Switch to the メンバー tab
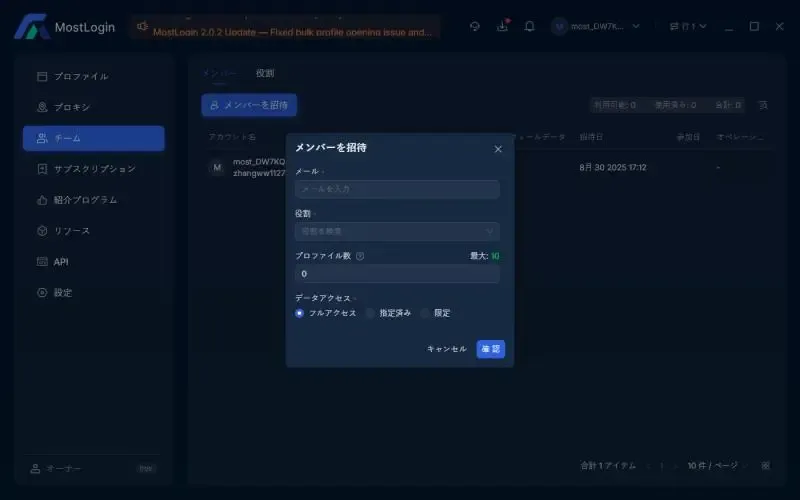This screenshot has width=800, height=500. pyautogui.click(x=219, y=73)
